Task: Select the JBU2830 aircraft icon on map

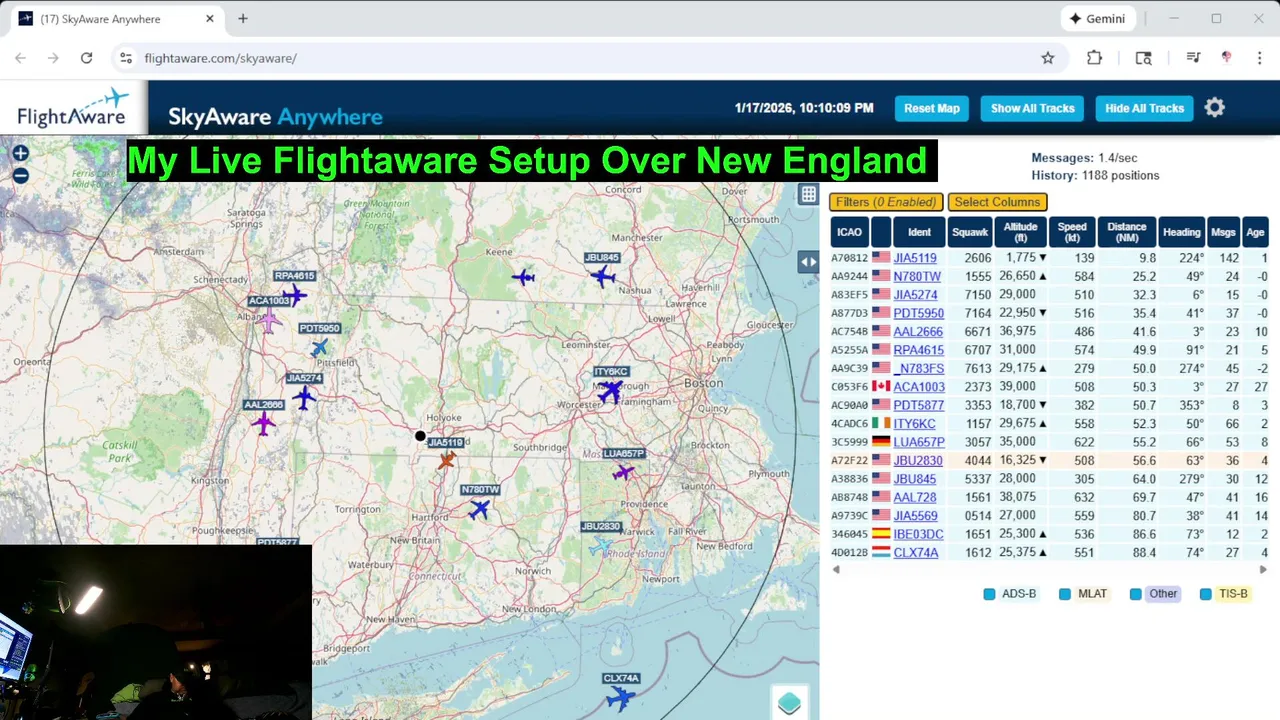Action: click(601, 546)
